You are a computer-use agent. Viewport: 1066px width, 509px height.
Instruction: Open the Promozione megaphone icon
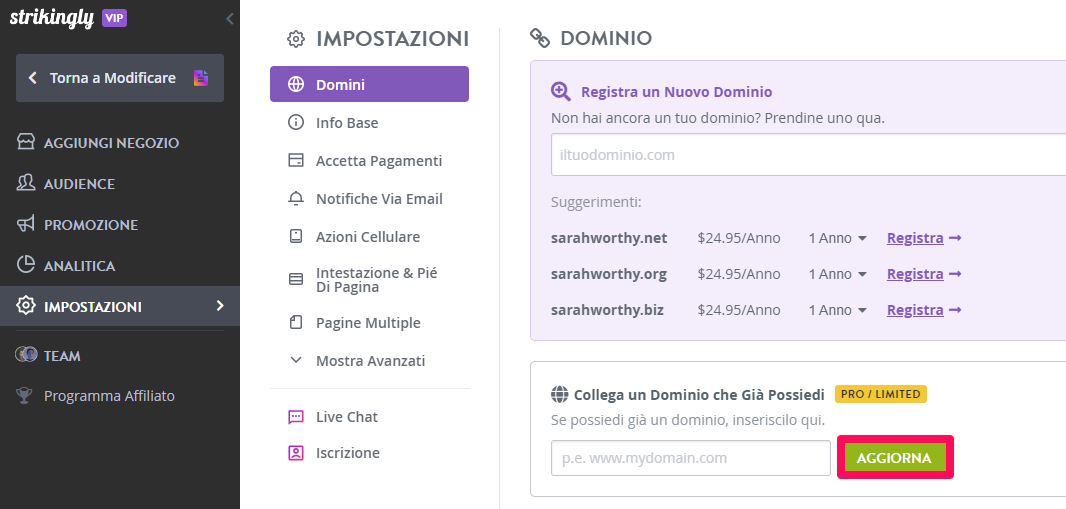coord(25,224)
